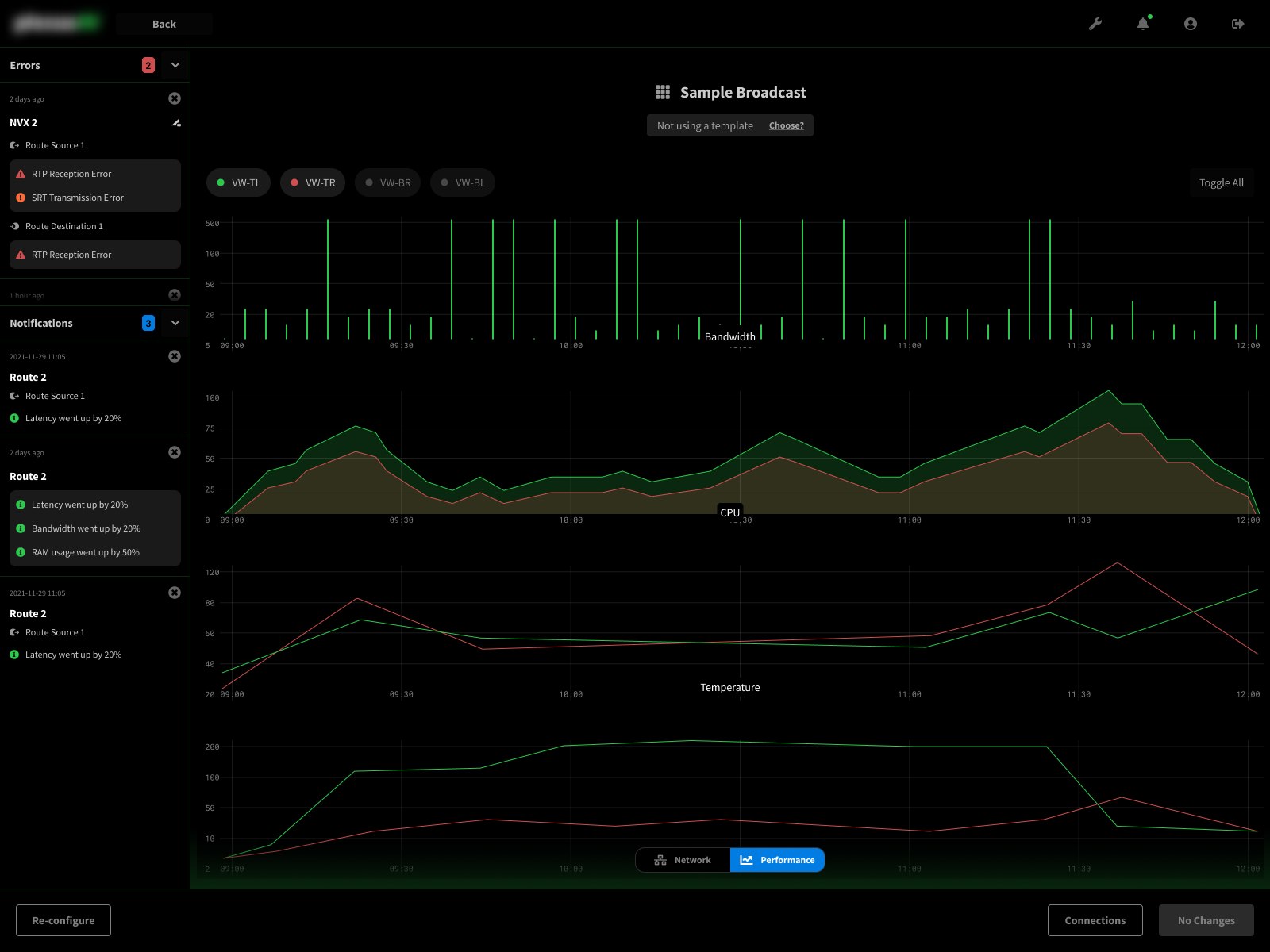
Task: Collapse the Errors section chevron
Action: 175,65
